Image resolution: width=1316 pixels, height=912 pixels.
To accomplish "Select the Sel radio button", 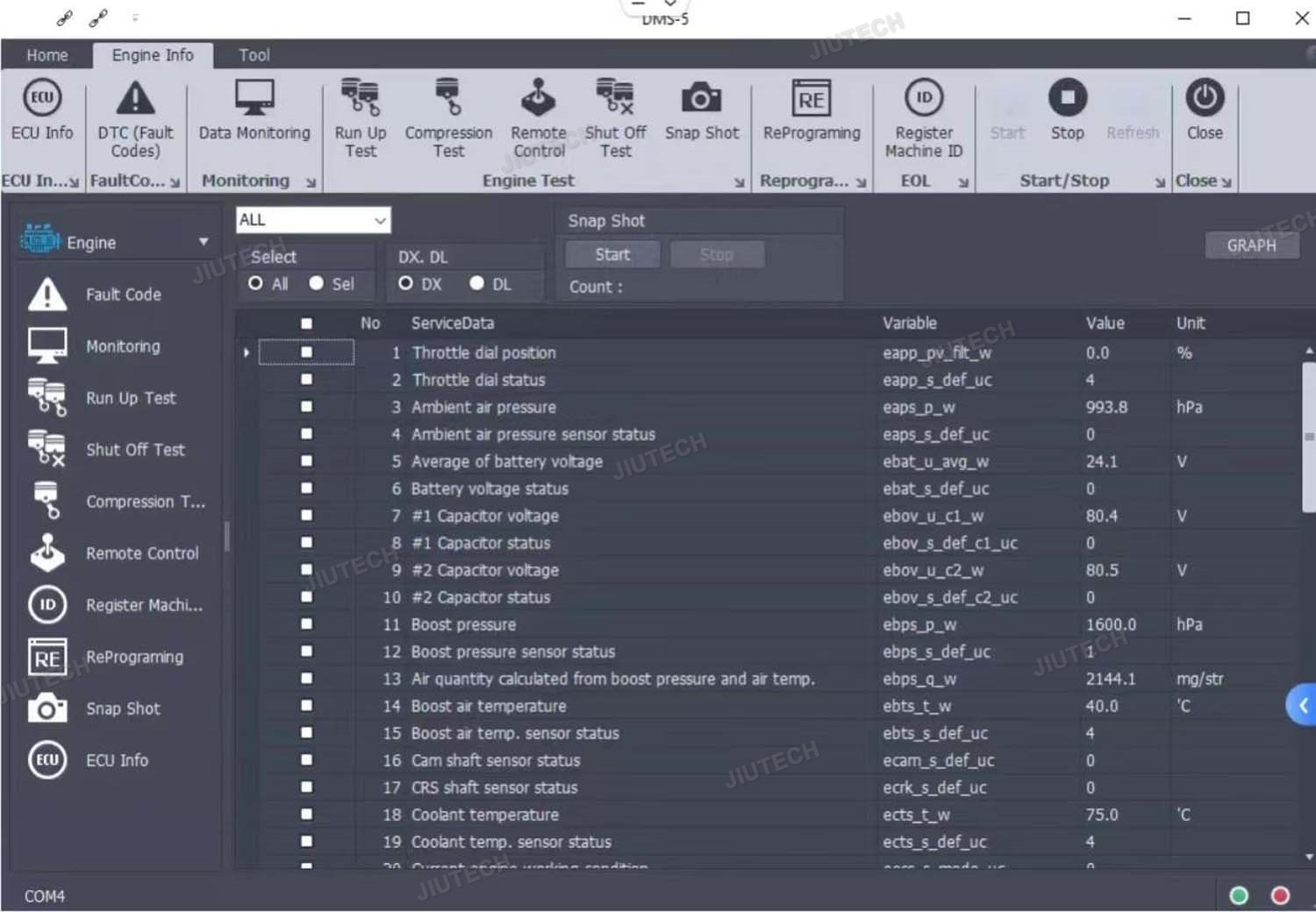I will coord(317,283).
